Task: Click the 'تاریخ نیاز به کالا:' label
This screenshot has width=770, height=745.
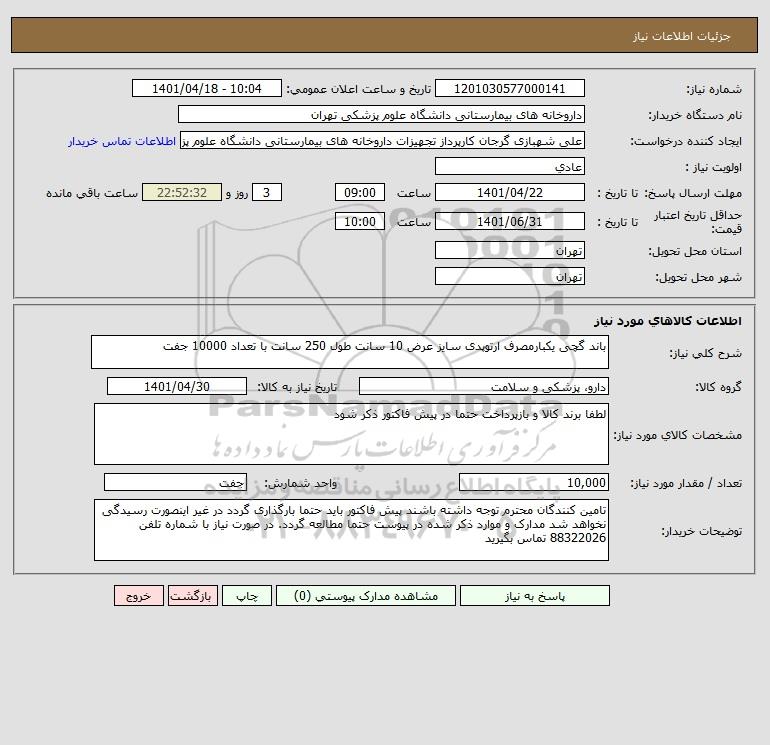Action: (x=297, y=387)
